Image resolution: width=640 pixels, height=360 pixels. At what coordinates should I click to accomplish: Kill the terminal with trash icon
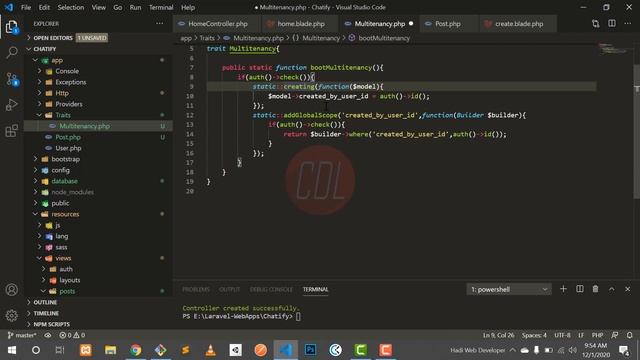tap(596, 289)
